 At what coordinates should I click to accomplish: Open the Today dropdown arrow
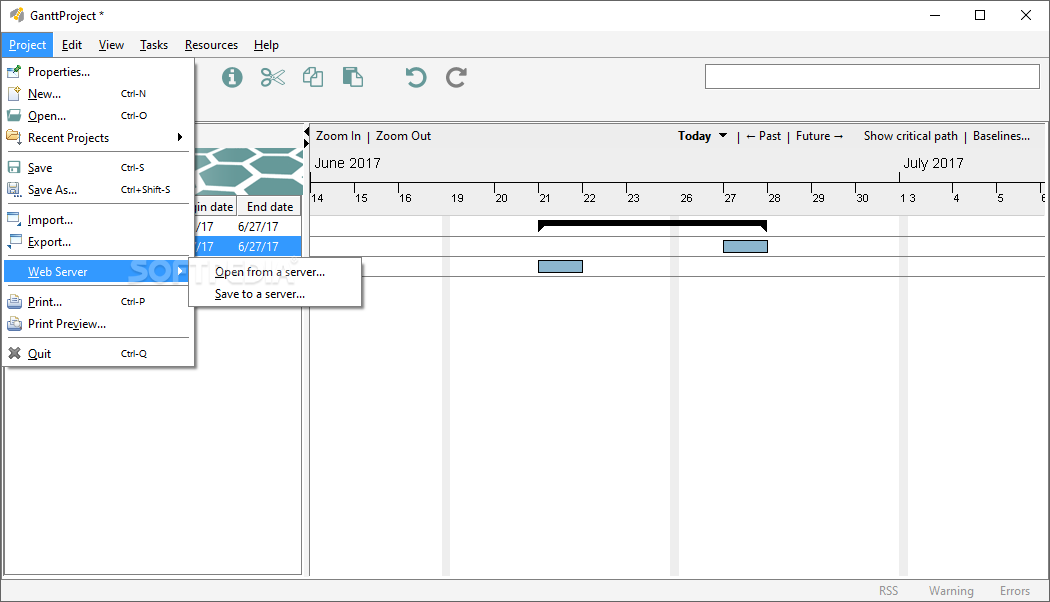coord(723,135)
